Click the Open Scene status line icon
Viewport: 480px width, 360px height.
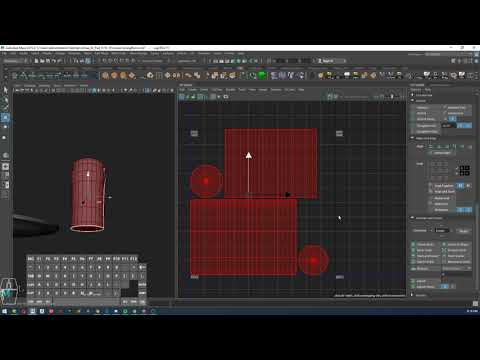(x=42, y=61)
